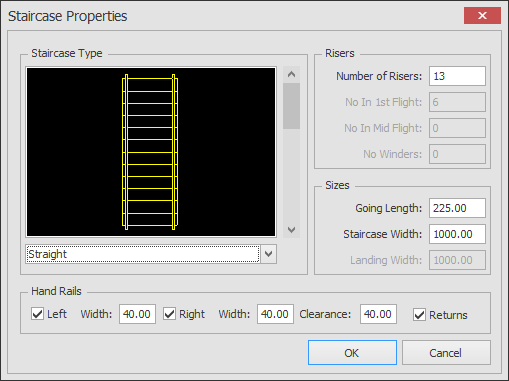The height and width of the screenshot is (381, 509).
Task: Click the 'Hand Rails' group heading
Action: pos(56,291)
